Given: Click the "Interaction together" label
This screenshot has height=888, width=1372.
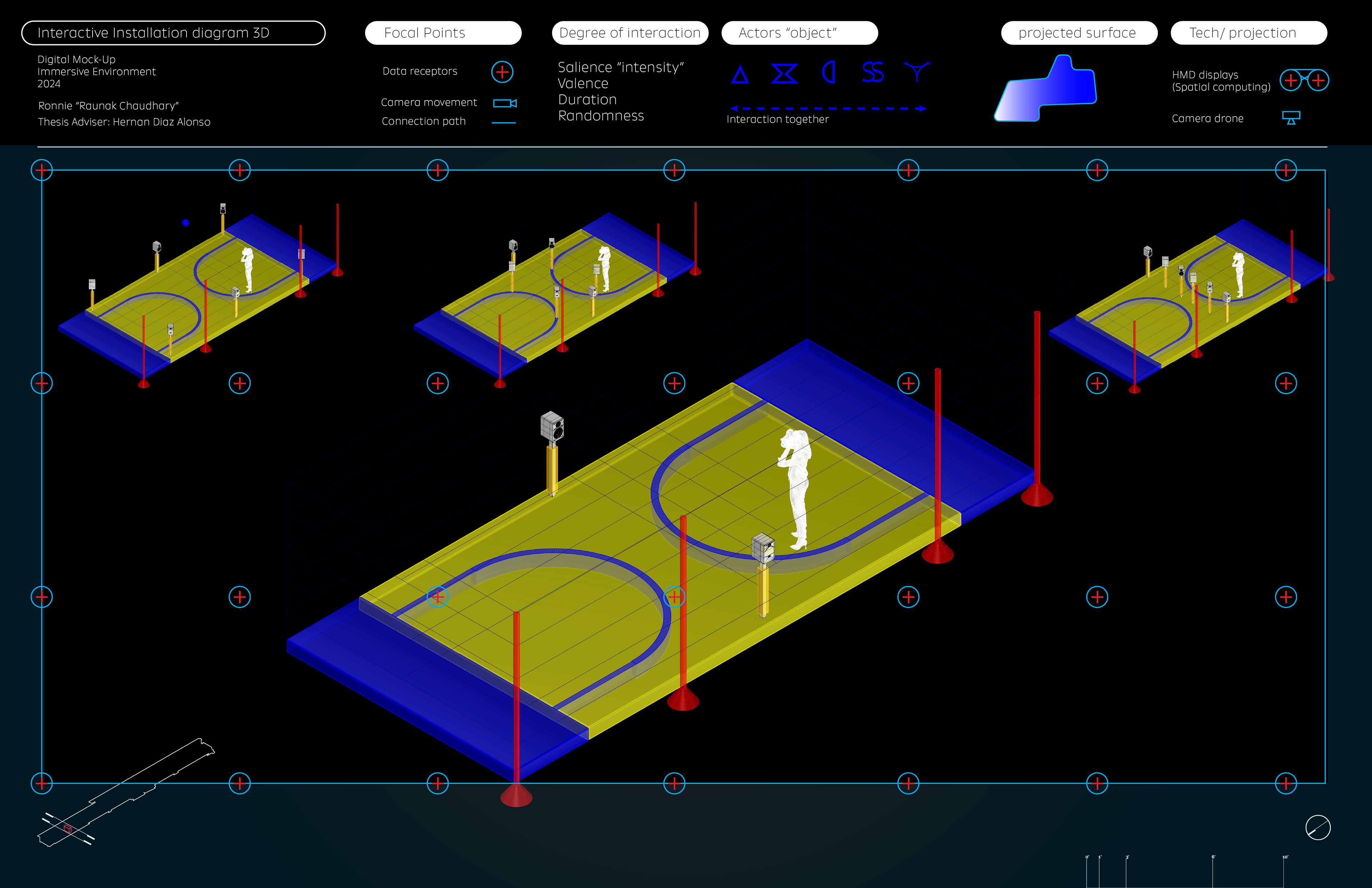Looking at the screenshot, I should [x=778, y=119].
